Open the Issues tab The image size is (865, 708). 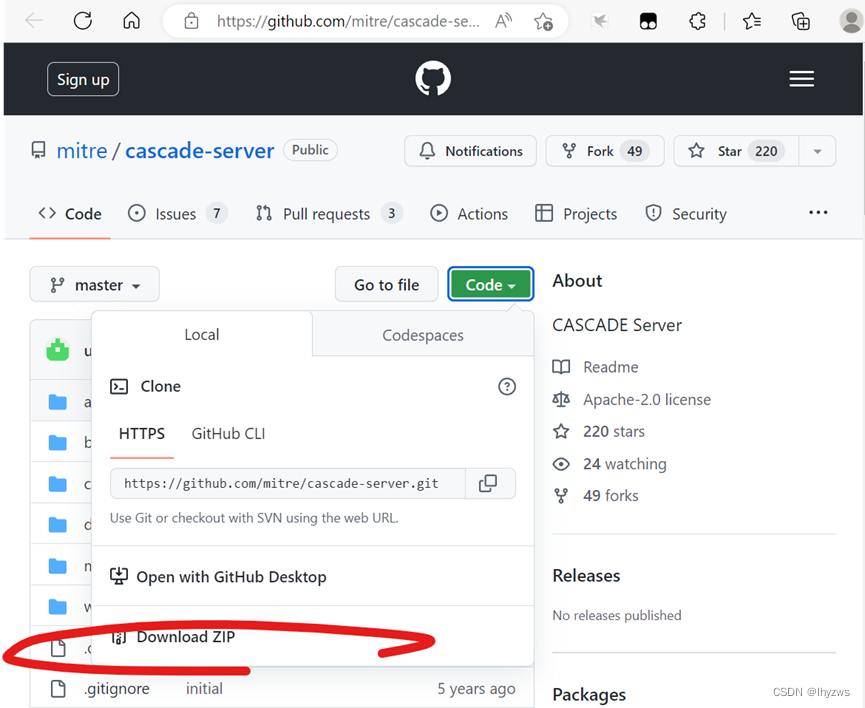178,214
